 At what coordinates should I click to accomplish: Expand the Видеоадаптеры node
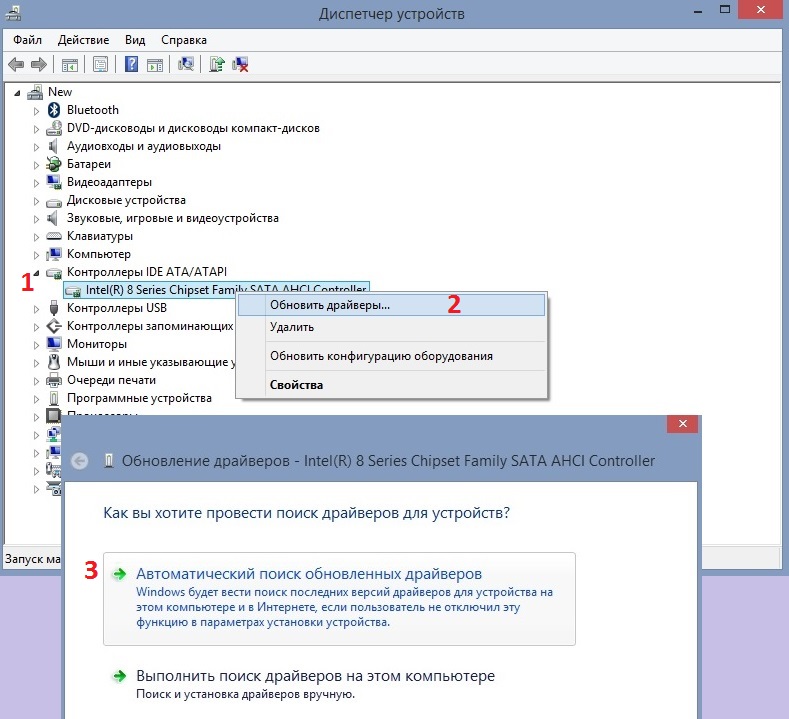(36, 183)
